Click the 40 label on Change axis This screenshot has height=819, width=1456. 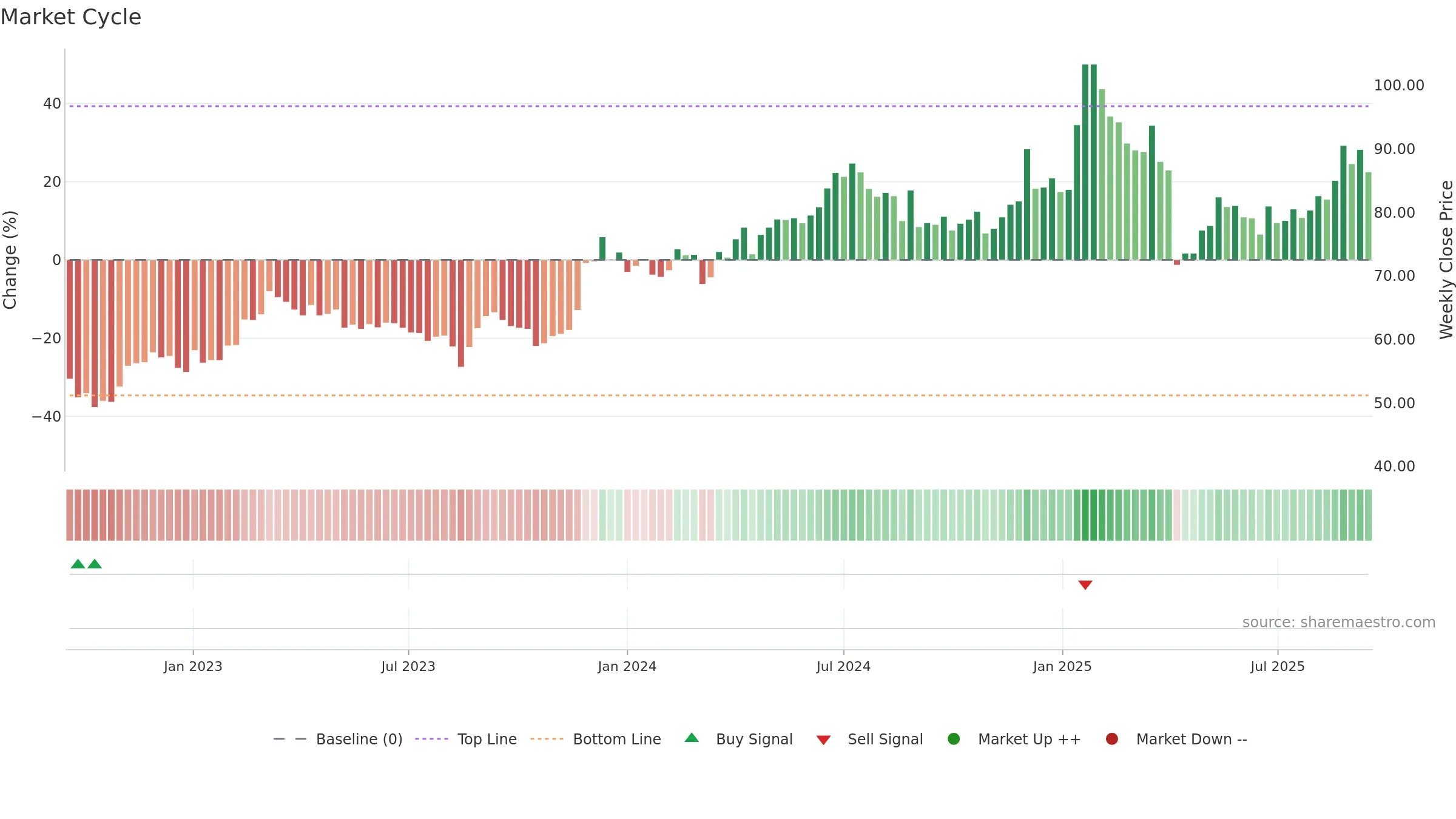point(52,103)
